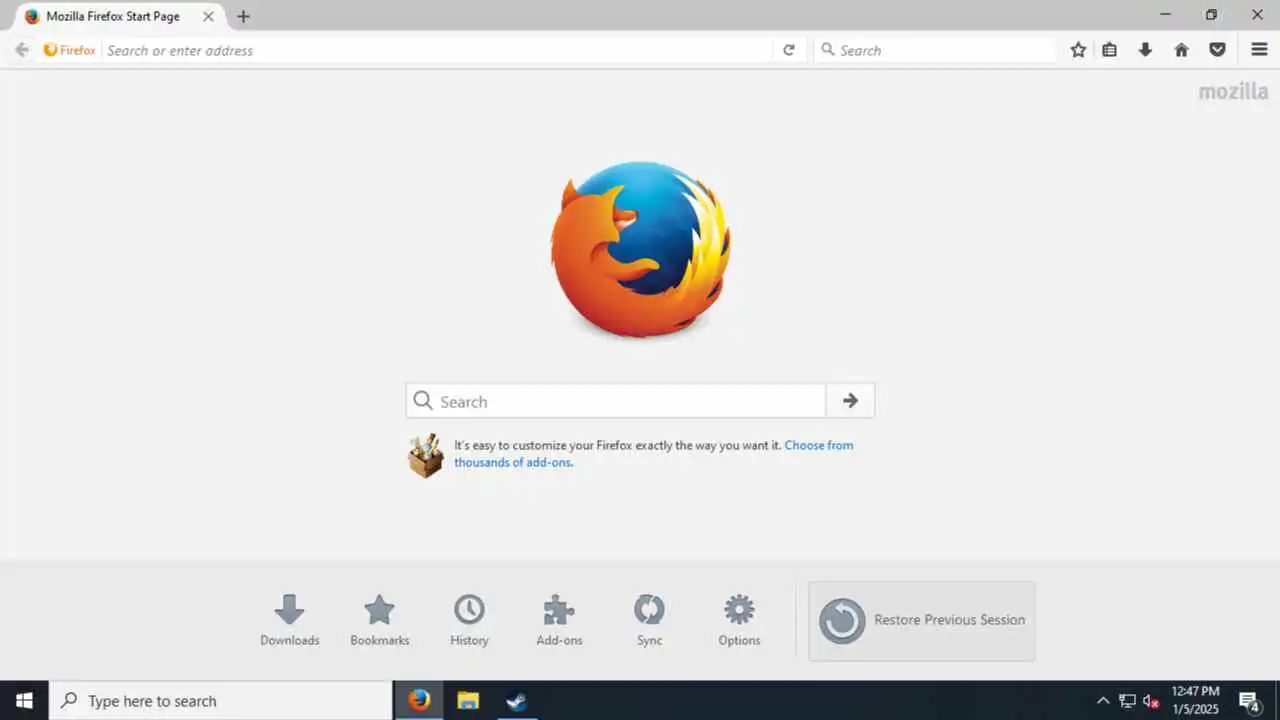This screenshot has width=1280, height=720.
Task: Click the Firefox identity icon in address bar
Action: coord(69,50)
